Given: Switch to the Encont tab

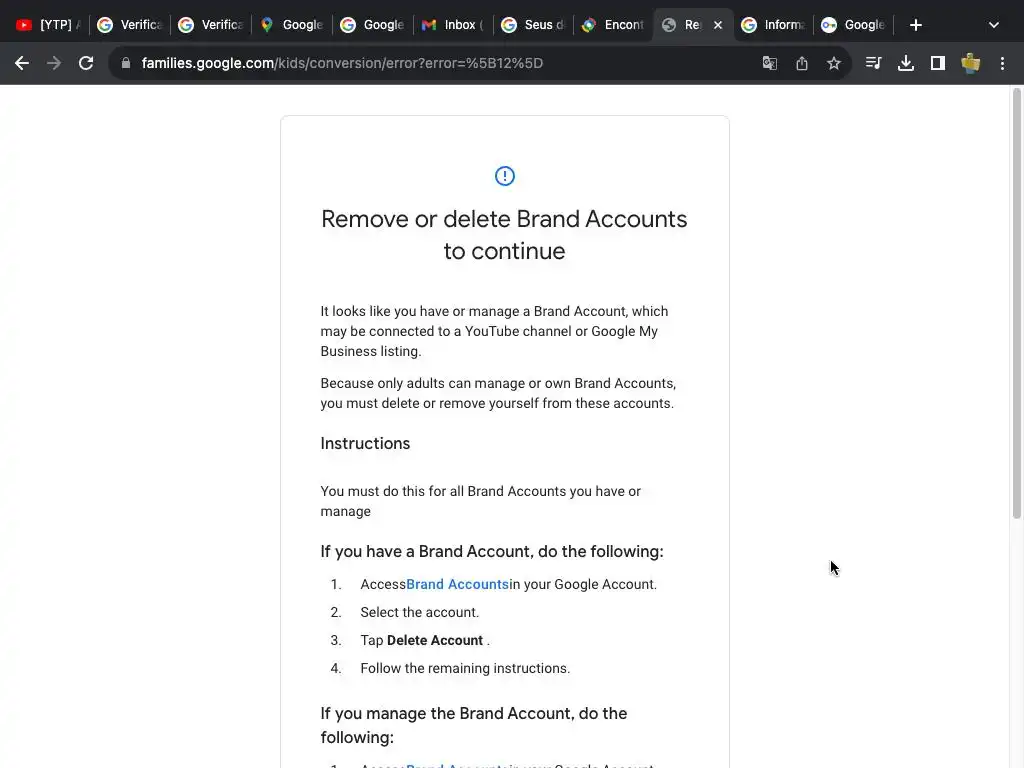Looking at the screenshot, I should point(614,25).
